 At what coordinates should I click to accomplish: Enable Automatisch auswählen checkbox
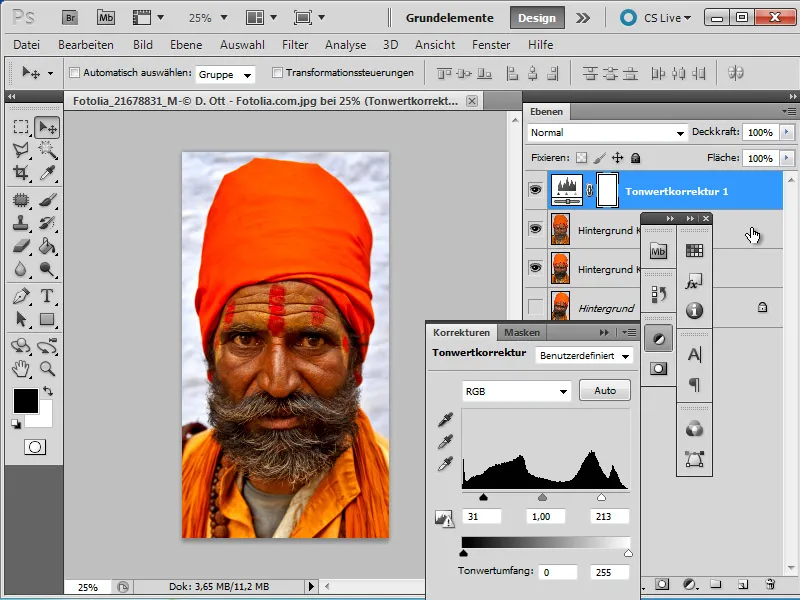74,72
